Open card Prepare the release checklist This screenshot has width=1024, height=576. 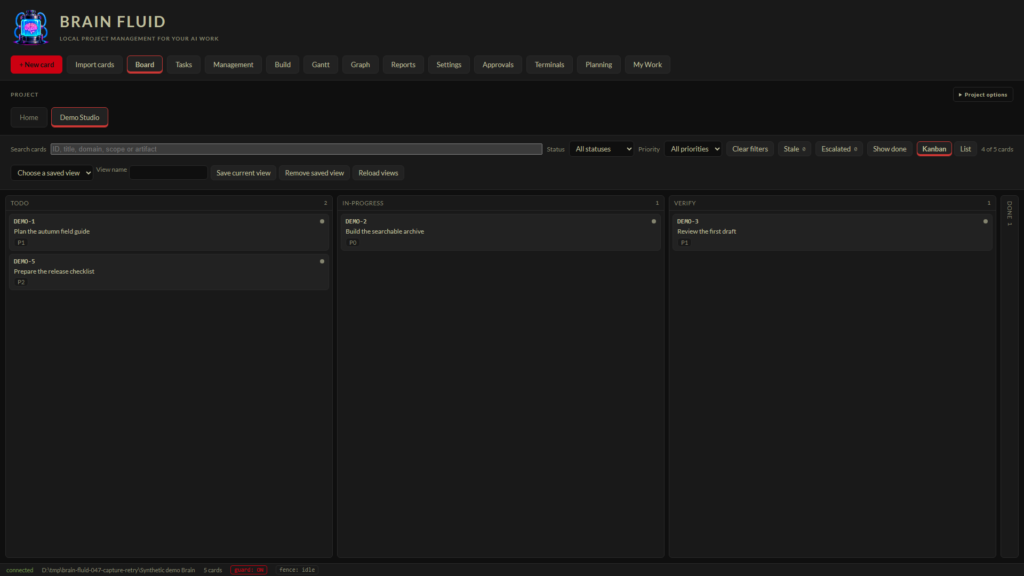click(168, 272)
